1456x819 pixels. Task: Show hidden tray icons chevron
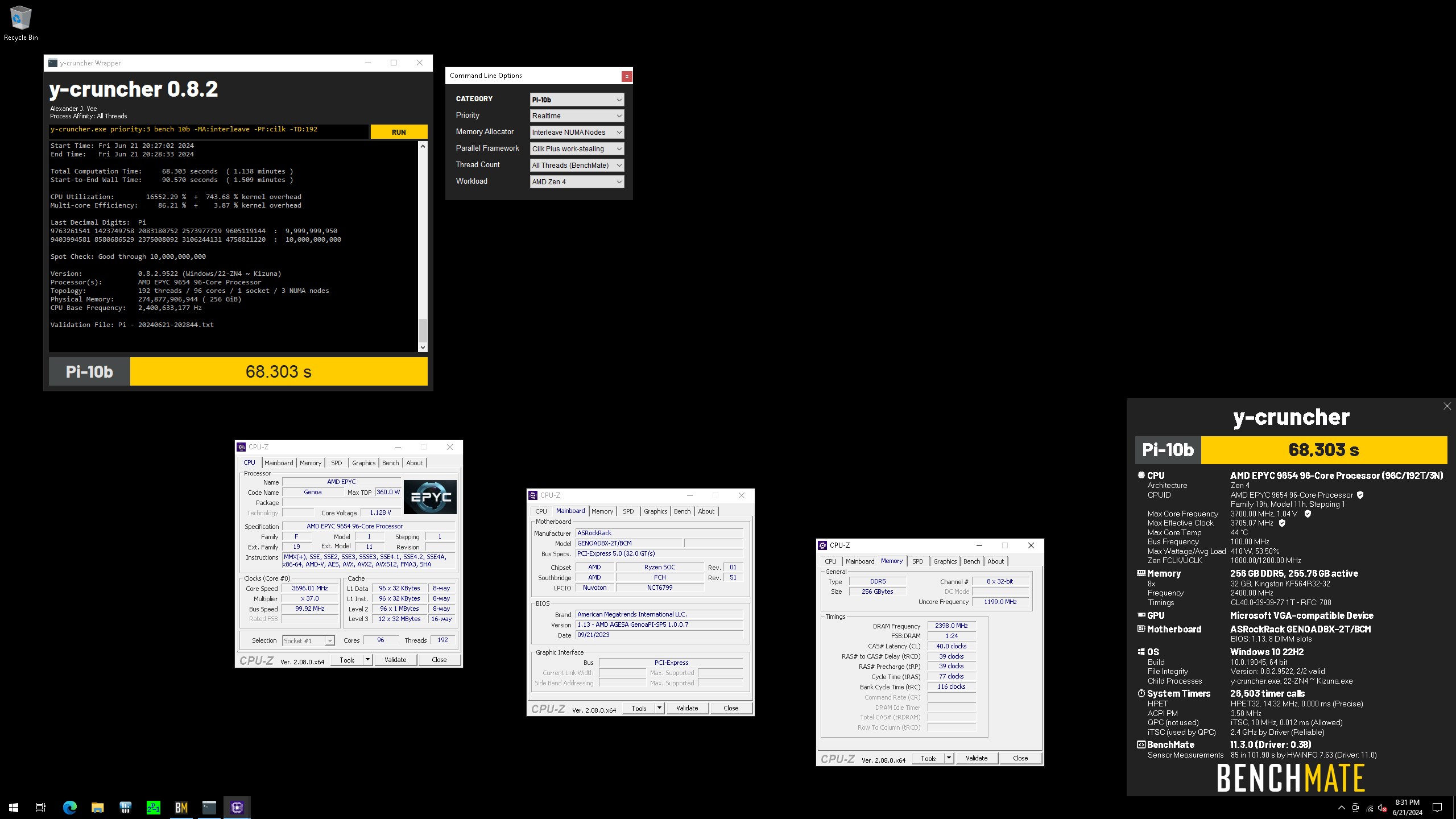(x=1342, y=808)
